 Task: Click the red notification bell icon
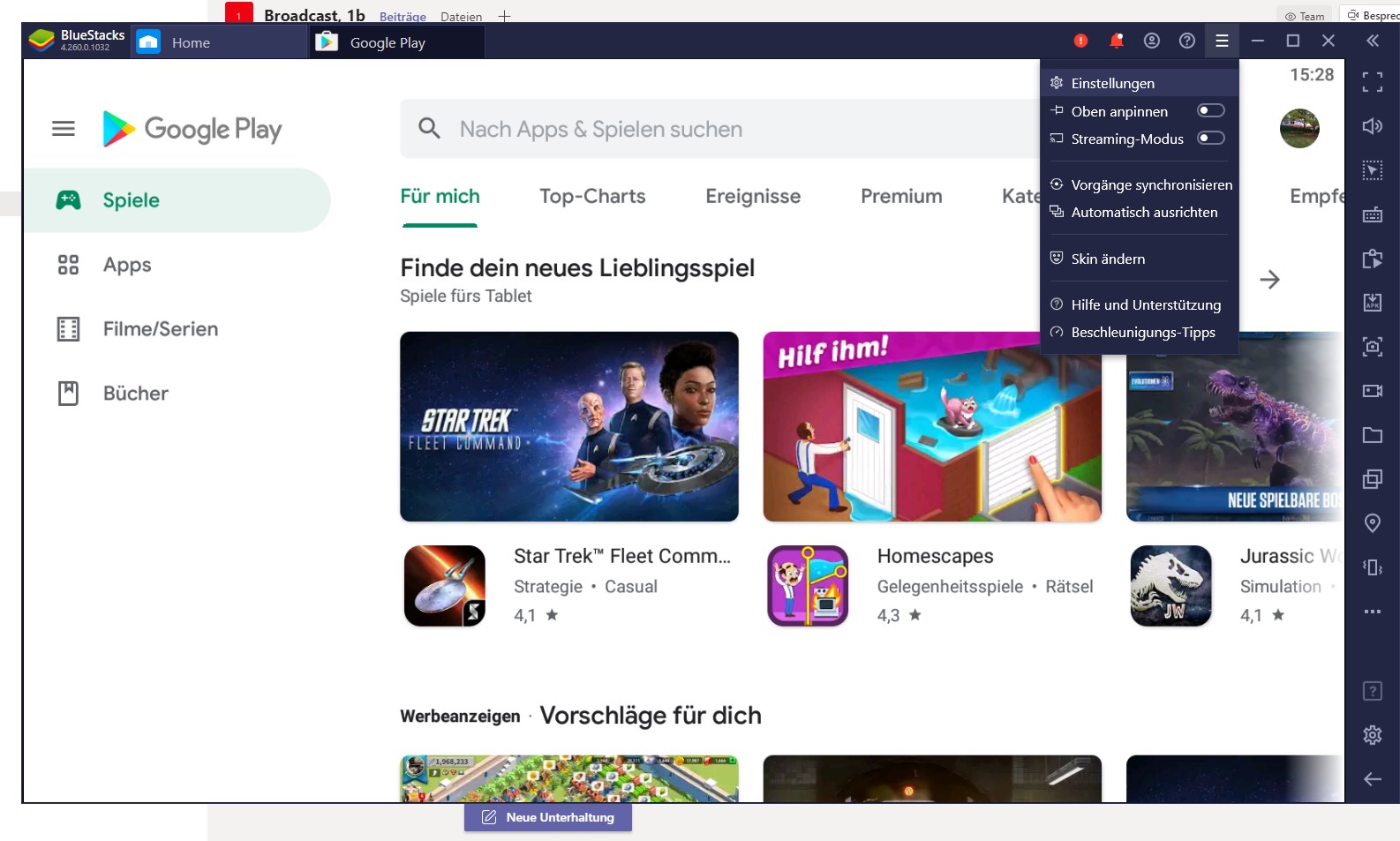pos(1117,41)
